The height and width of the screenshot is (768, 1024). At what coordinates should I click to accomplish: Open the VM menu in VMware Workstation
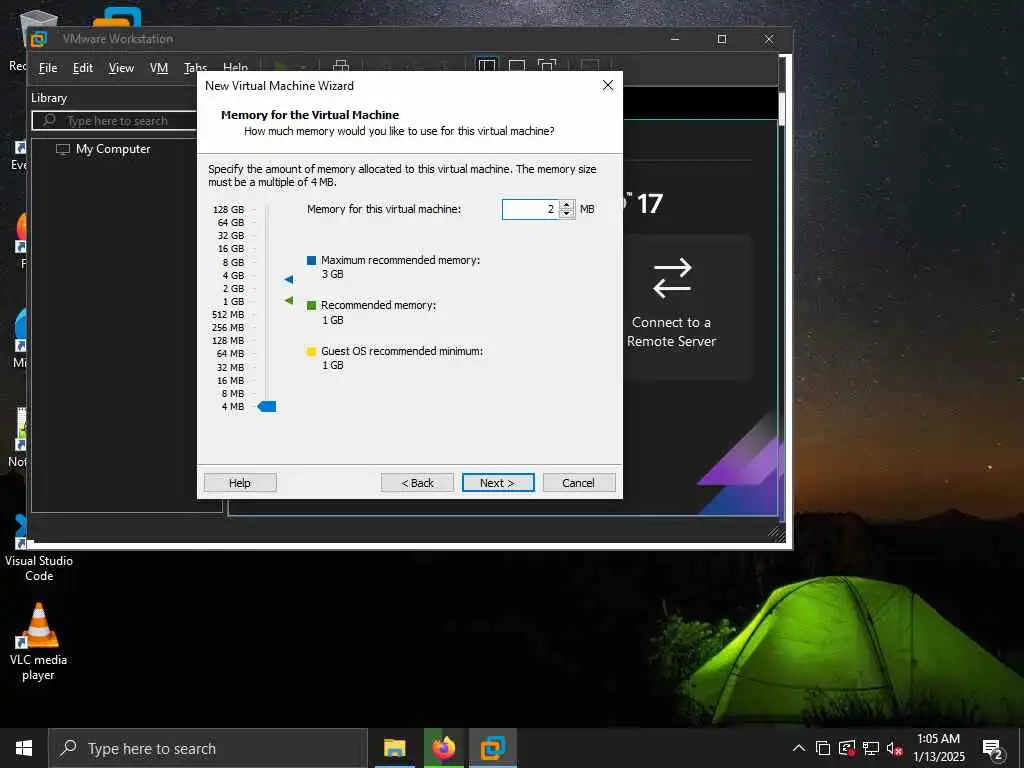click(159, 68)
